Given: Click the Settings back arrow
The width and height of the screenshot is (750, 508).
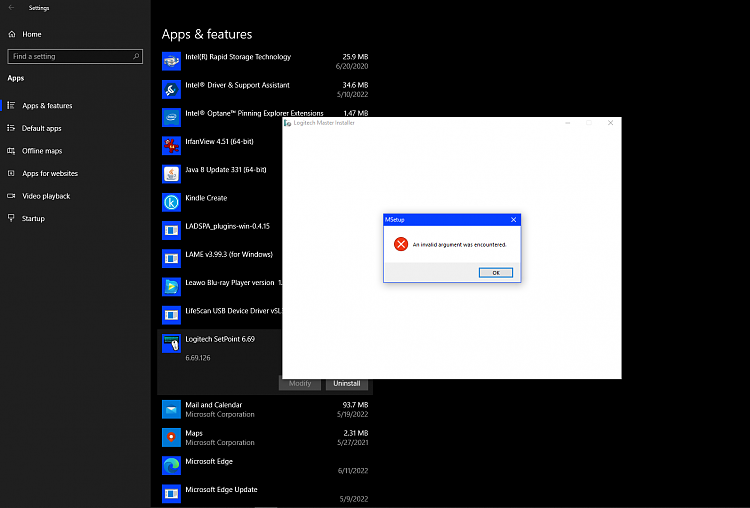Looking at the screenshot, I should tap(11, 8).
